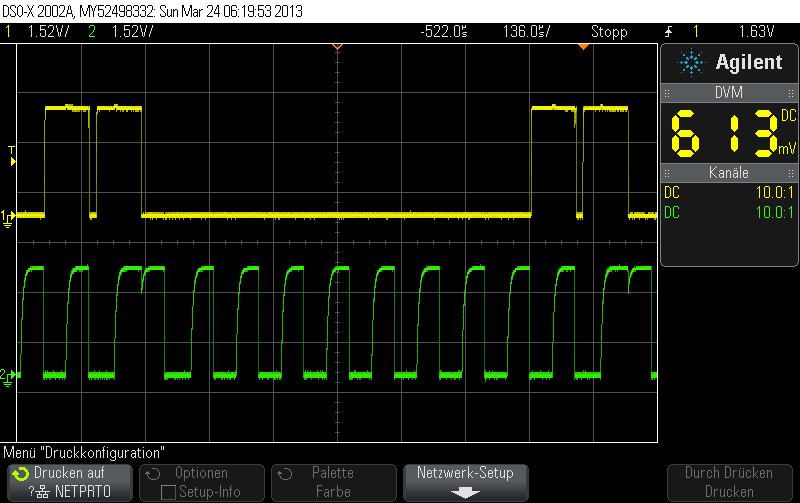
Task: Open the Palette Farbe softkey
Action: [x=334, y=483]
